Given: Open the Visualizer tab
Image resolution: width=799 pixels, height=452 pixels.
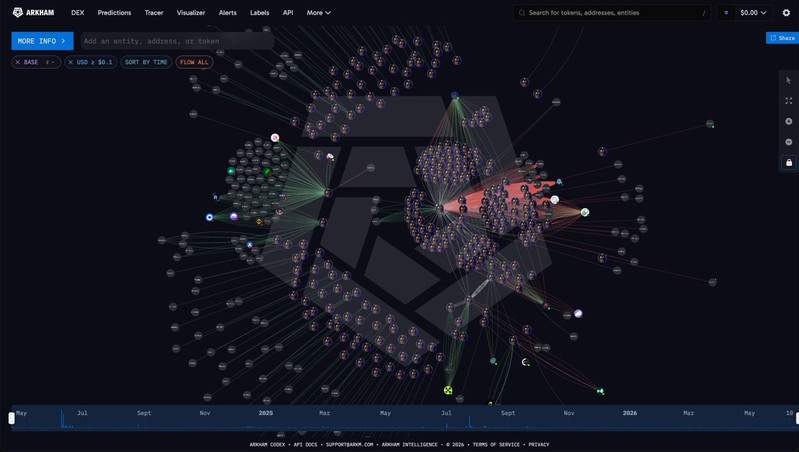Looking at the screenshot, I should [x=191, y=13].
